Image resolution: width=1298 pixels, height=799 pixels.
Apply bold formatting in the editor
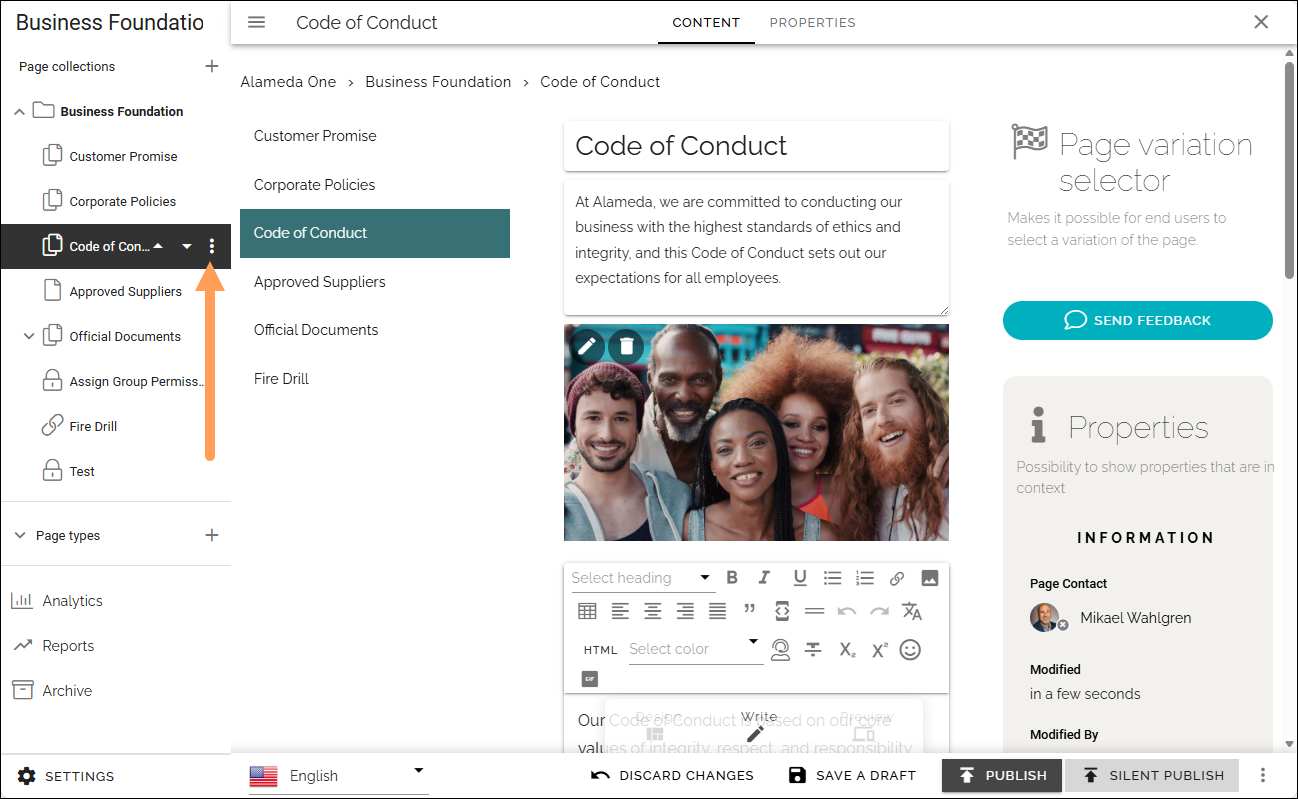coord(732,578)
